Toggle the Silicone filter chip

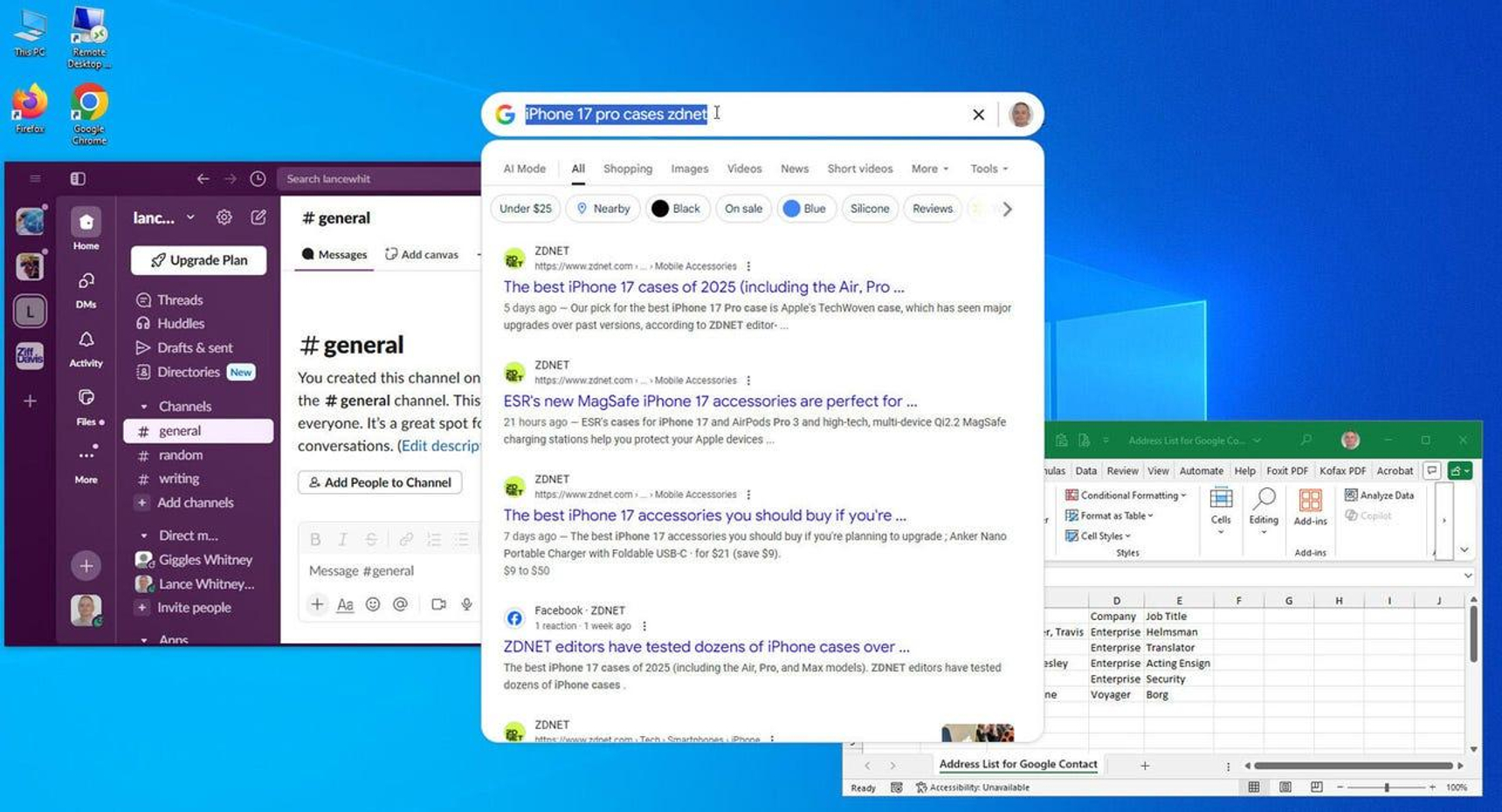click(869, 209)
